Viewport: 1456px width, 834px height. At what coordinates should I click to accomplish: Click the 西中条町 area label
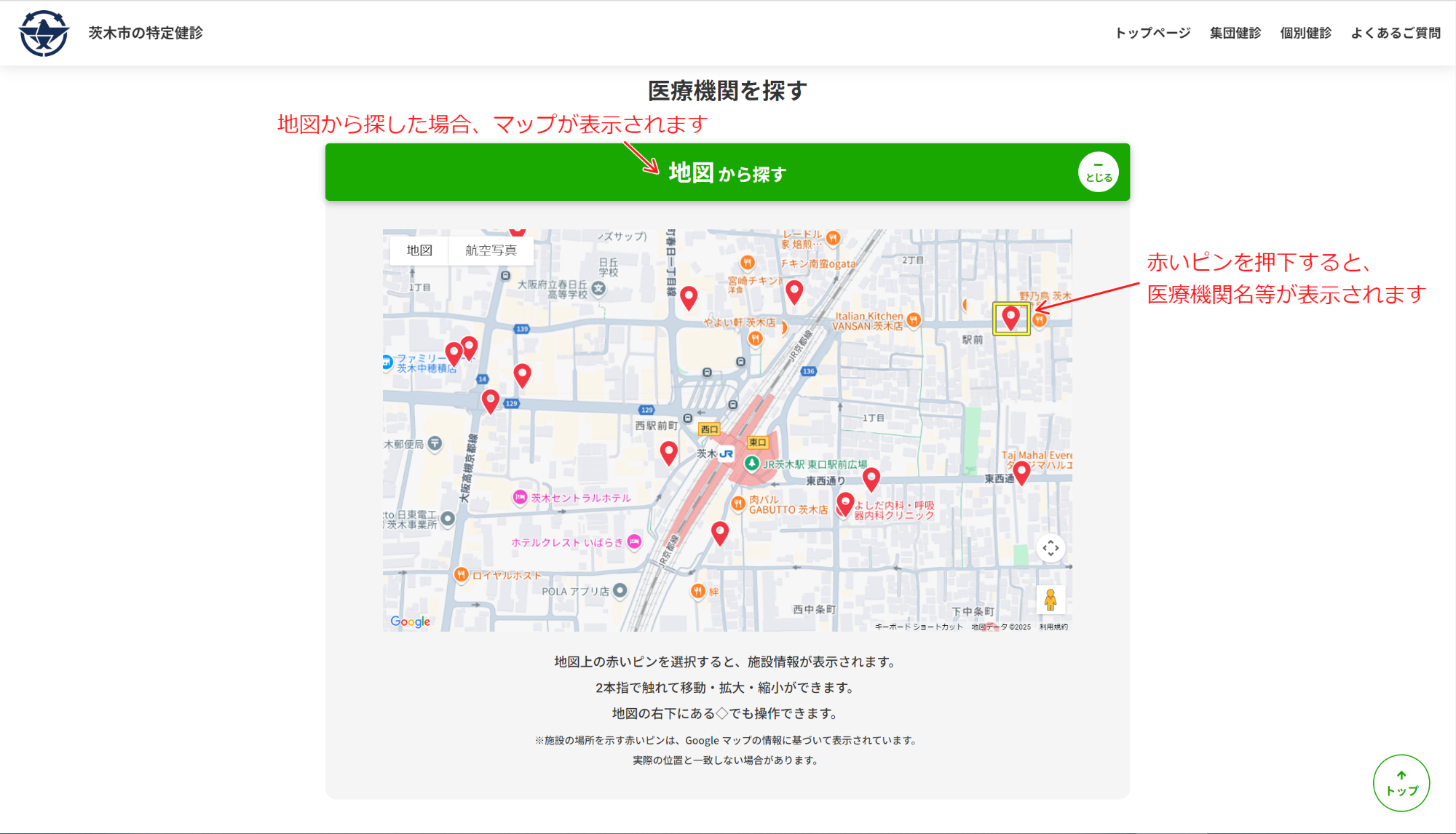pyautogui.click(x=814, y=609)
